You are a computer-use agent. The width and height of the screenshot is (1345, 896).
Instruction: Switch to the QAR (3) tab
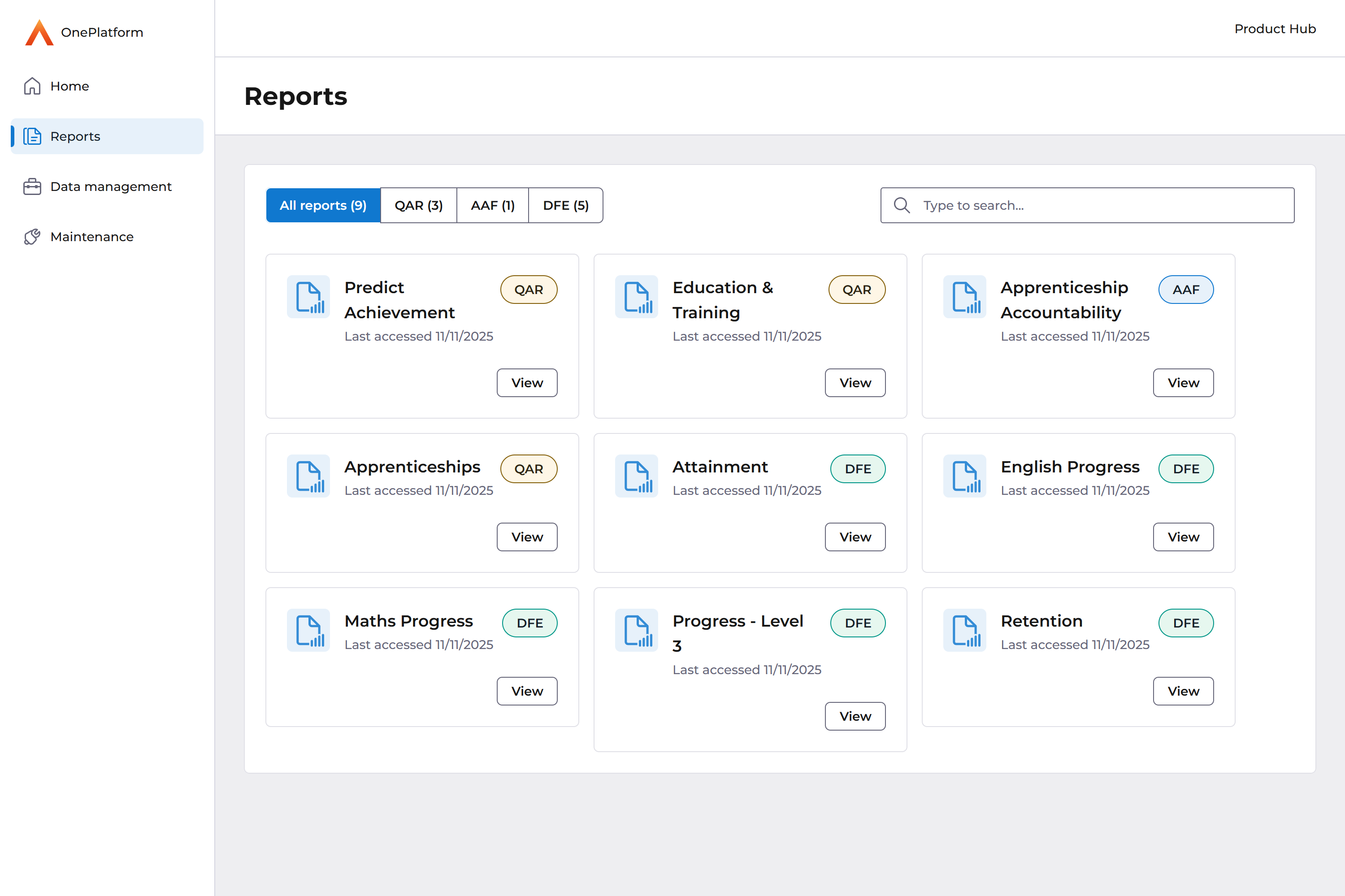(x=418, y=205)
